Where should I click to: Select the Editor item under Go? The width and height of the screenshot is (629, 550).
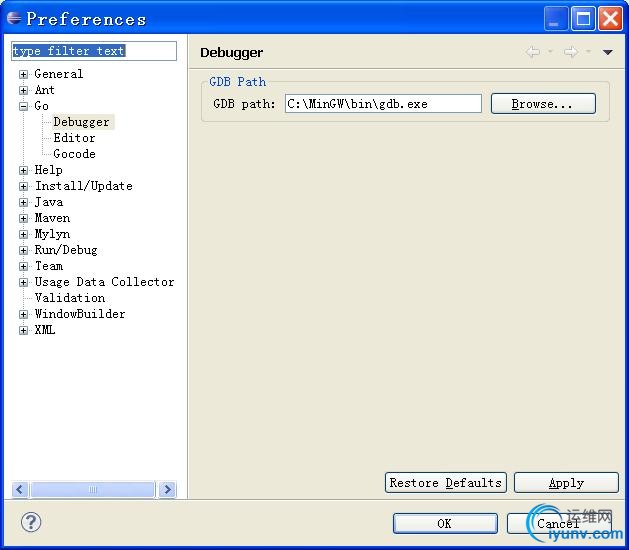[74, 138]
